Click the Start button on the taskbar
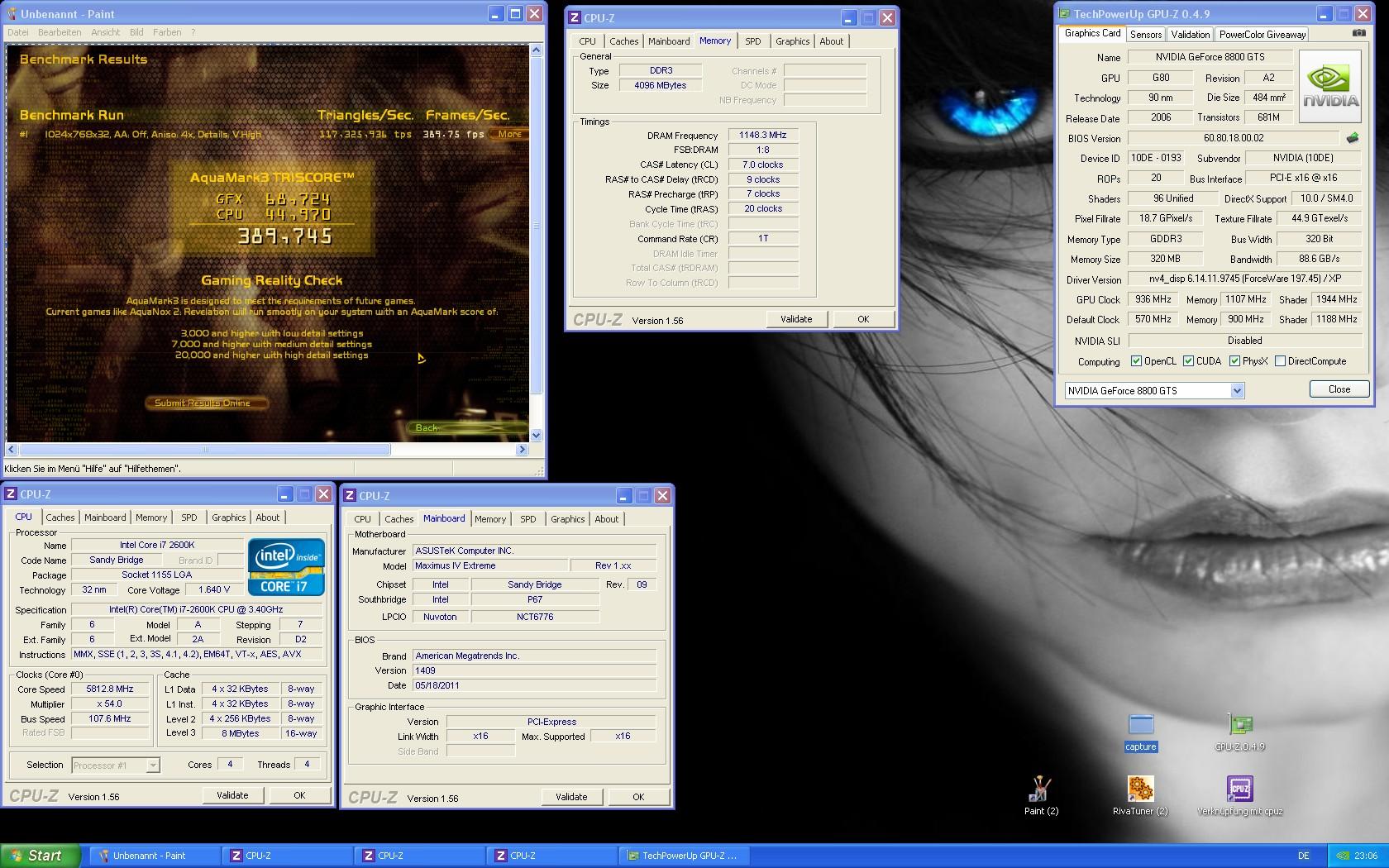This screenshot has height=868, width=1389. coord(41,856)
